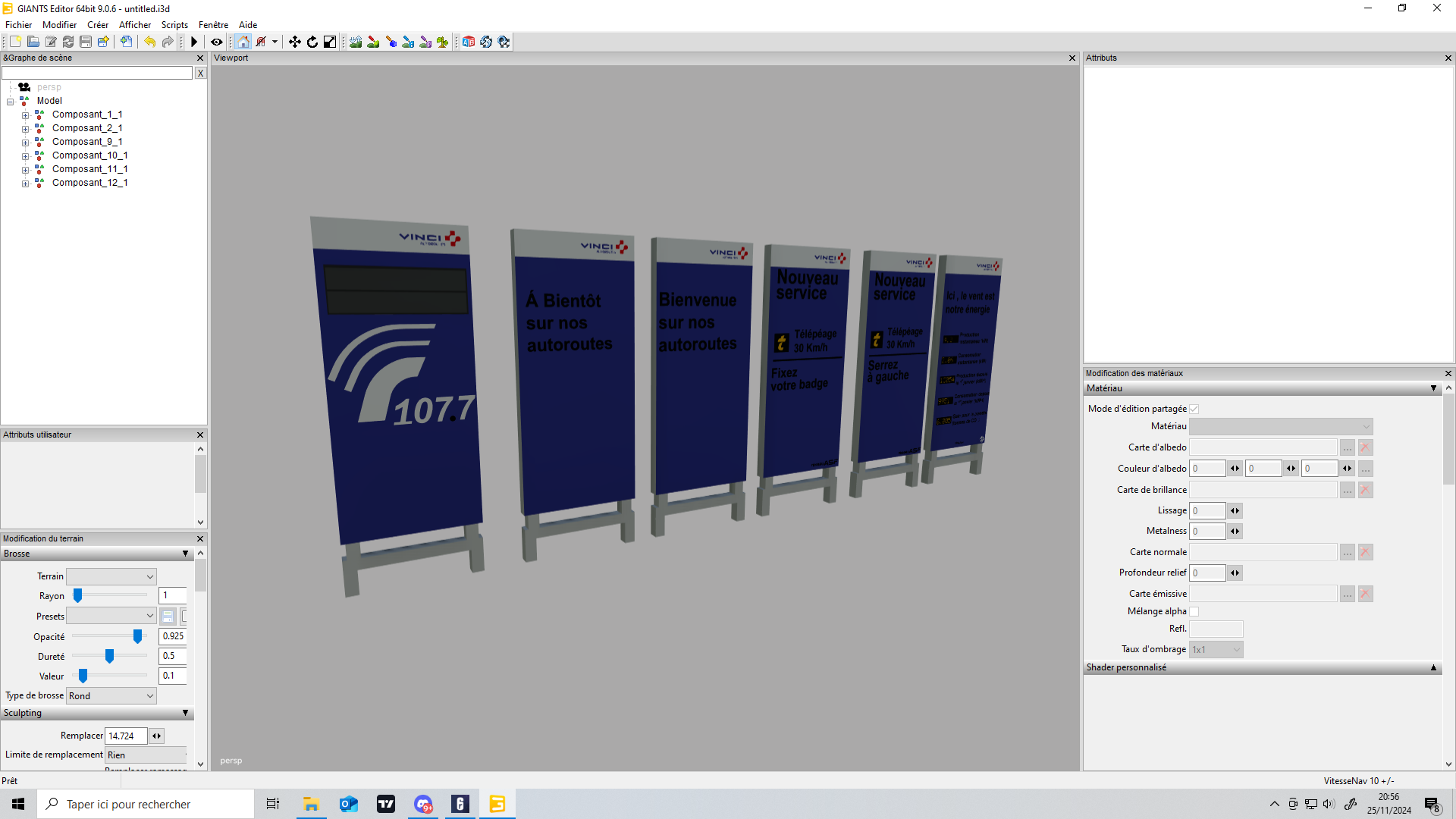Open the Fenêtre menu
Image resolution: width=1456 pixels, height=819 pixels.
pos(213,24)
